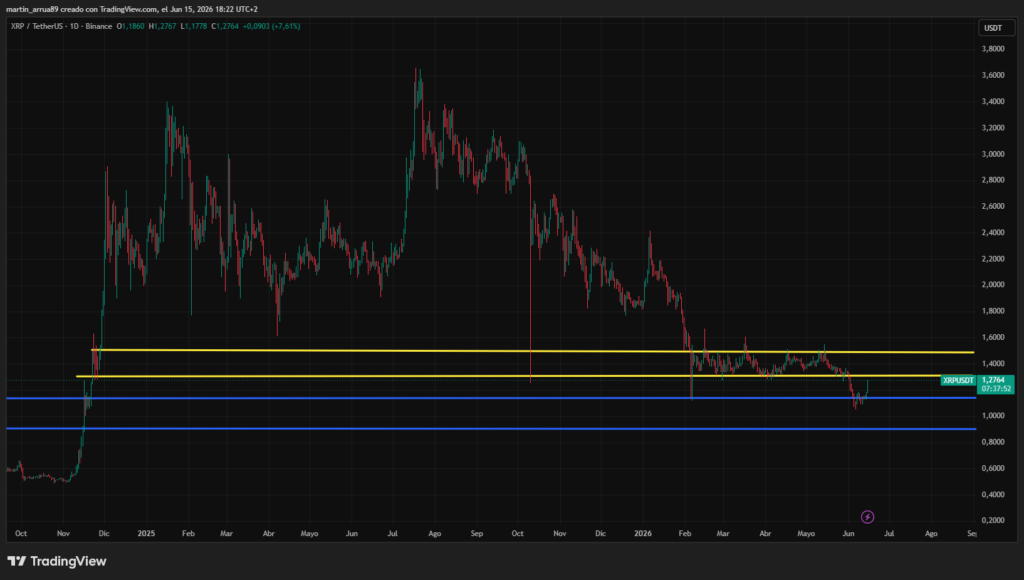Click the 2,8000 price axis label
The image size is (1024, 580).
click(993, 180)
